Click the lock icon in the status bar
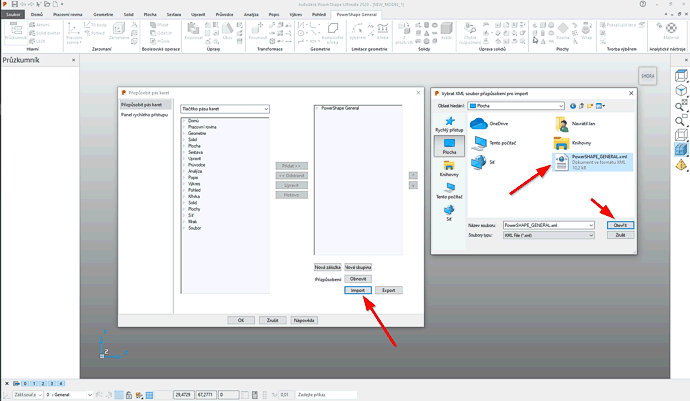Screen dimensions: 690x401 click(x=129, y=395)
